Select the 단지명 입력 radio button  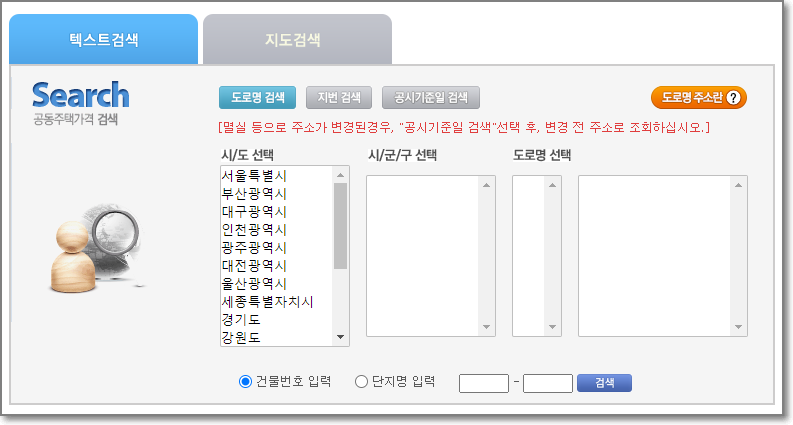361,381
